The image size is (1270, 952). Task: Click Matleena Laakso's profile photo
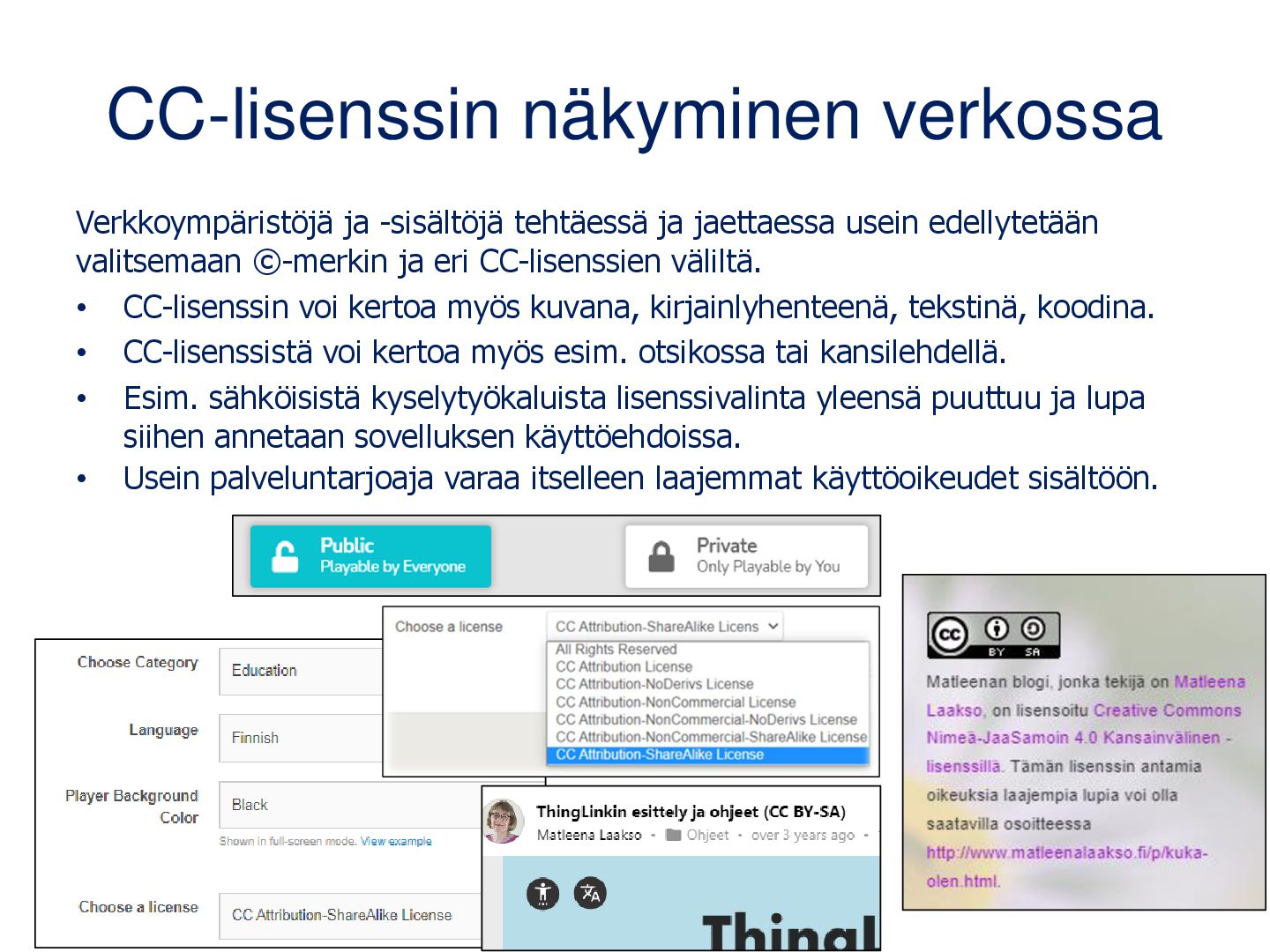pos(504,822)
